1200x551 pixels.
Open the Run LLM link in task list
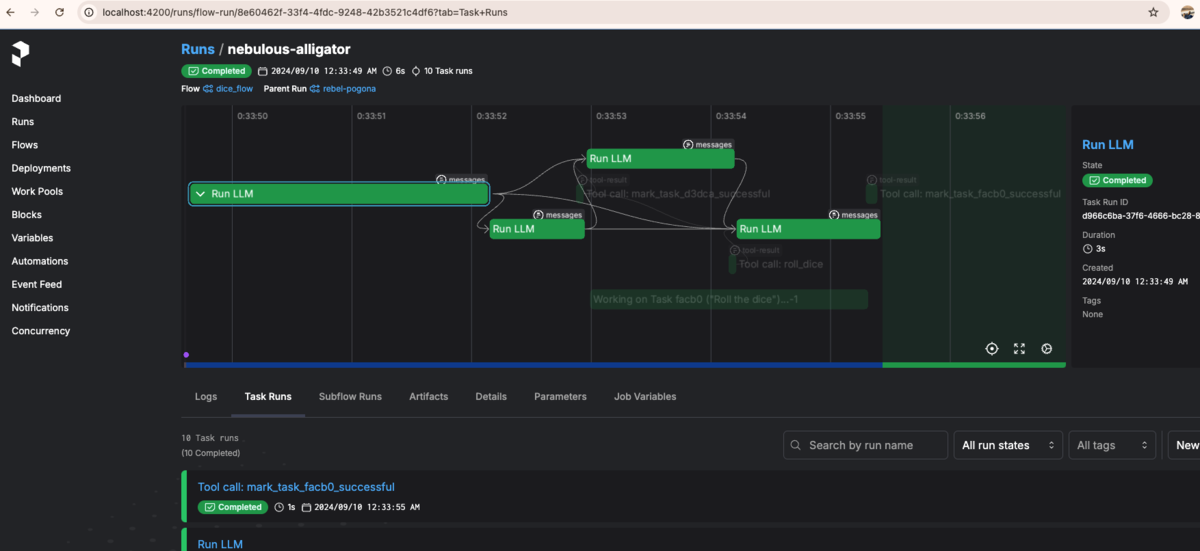(220, 544)
